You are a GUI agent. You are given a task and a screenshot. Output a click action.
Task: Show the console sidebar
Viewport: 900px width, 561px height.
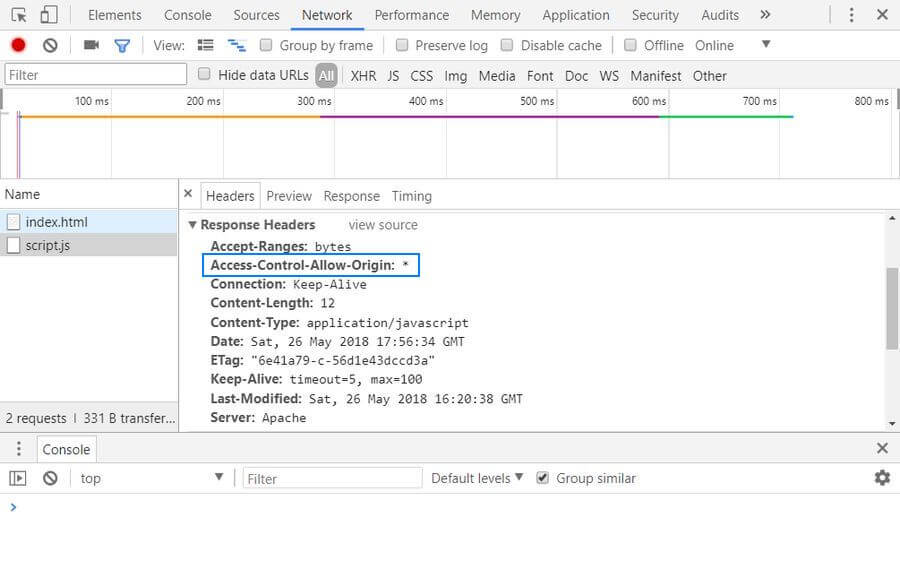tap(18, 478)
